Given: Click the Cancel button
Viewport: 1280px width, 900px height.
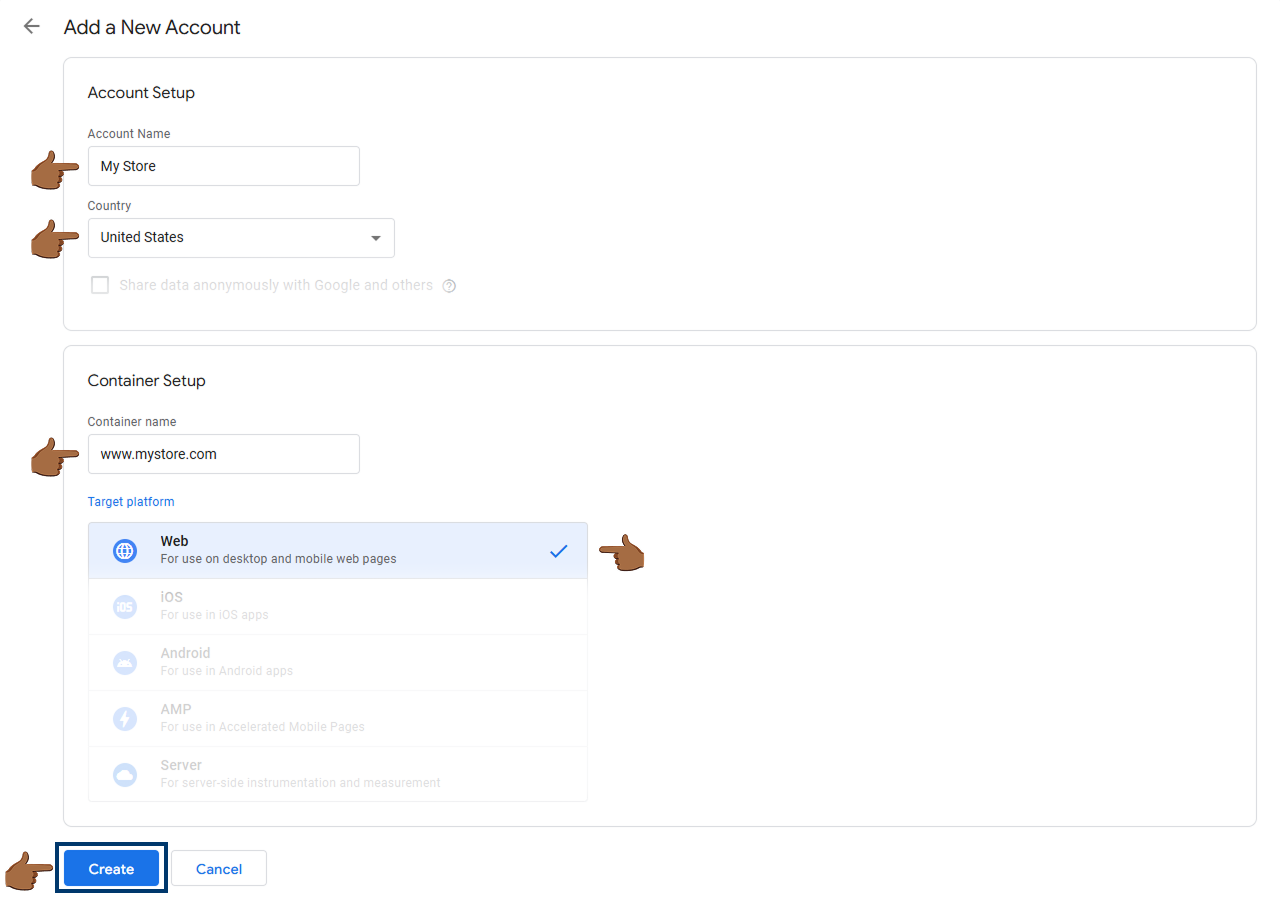Looking at the screenshot, I should pyautogui.click(x=219, y=868).
